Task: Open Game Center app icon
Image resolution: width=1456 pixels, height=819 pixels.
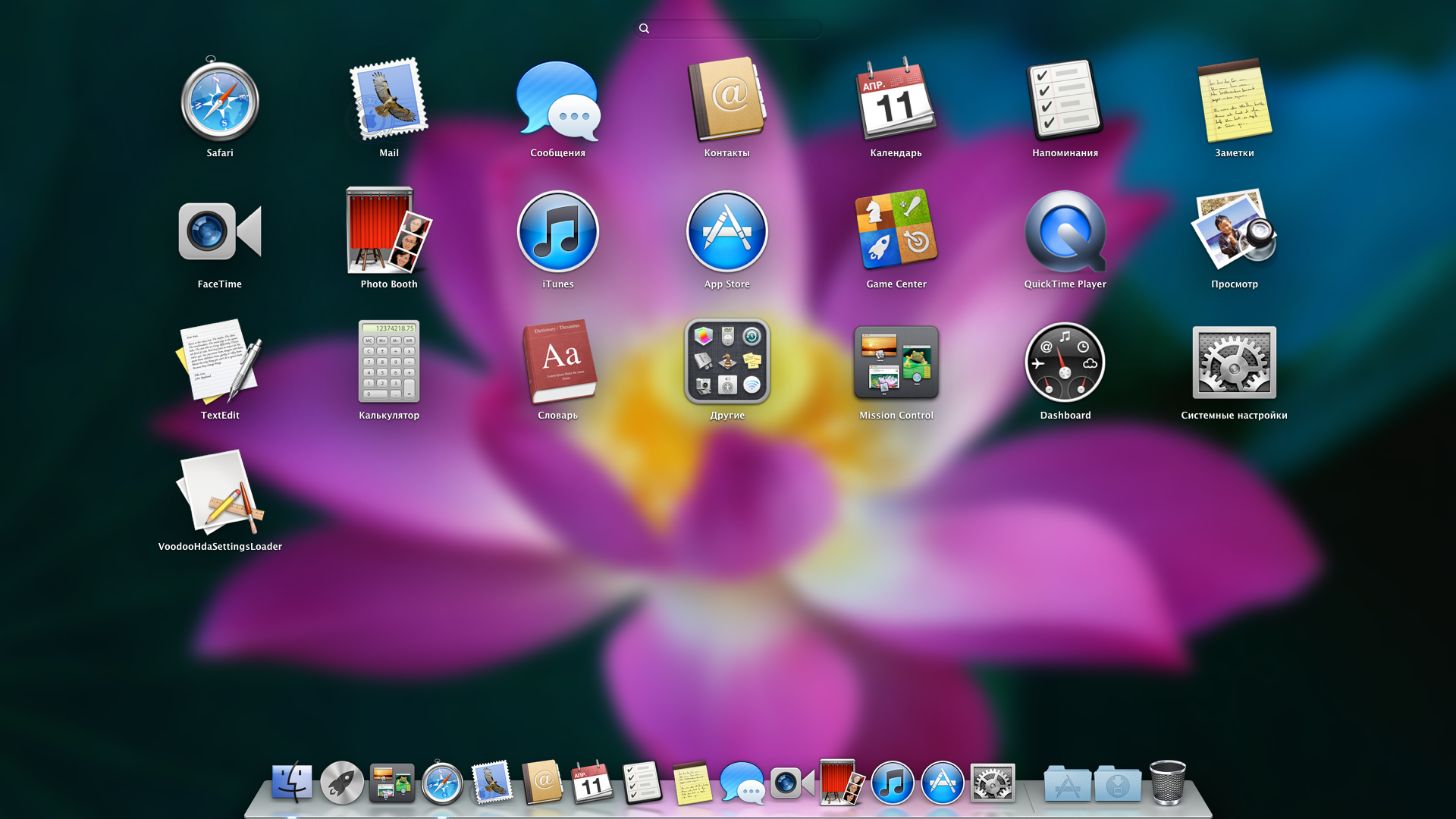Action: 896,231
